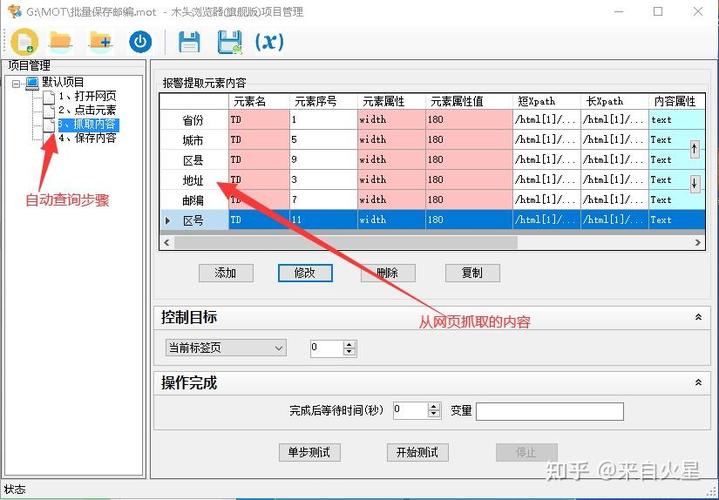Click the TD cell in 区县 row
The width and height of the screenshot is (719, 500).
[259, 160]
